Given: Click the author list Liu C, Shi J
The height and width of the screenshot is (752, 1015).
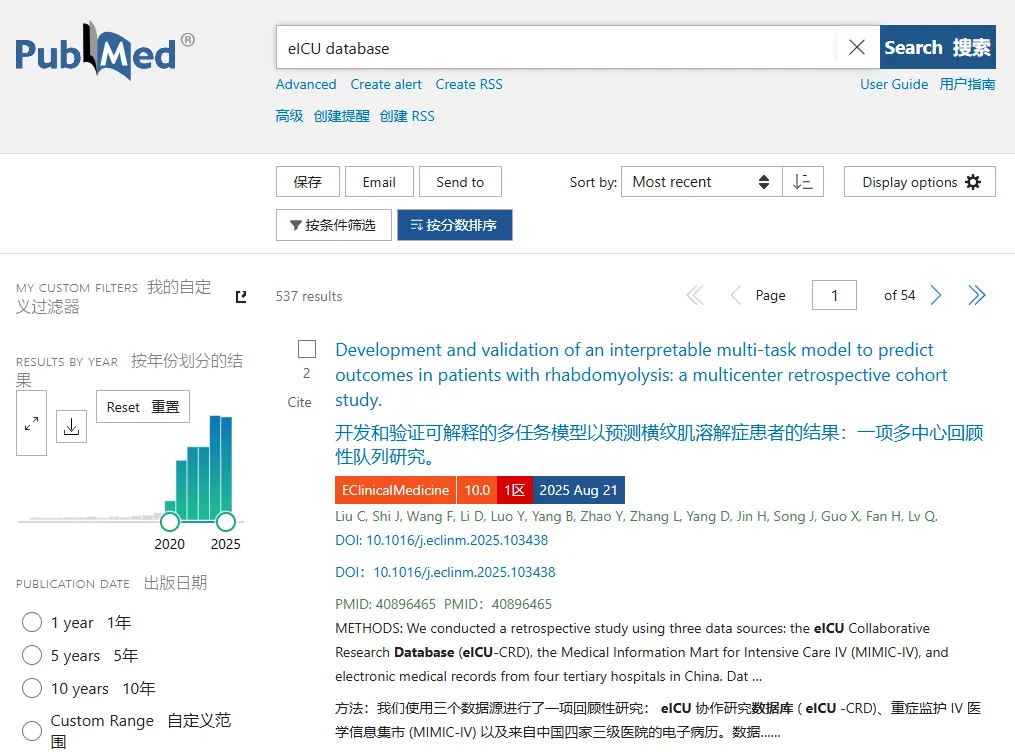Looking at the screenshot, I should point(636,516).
